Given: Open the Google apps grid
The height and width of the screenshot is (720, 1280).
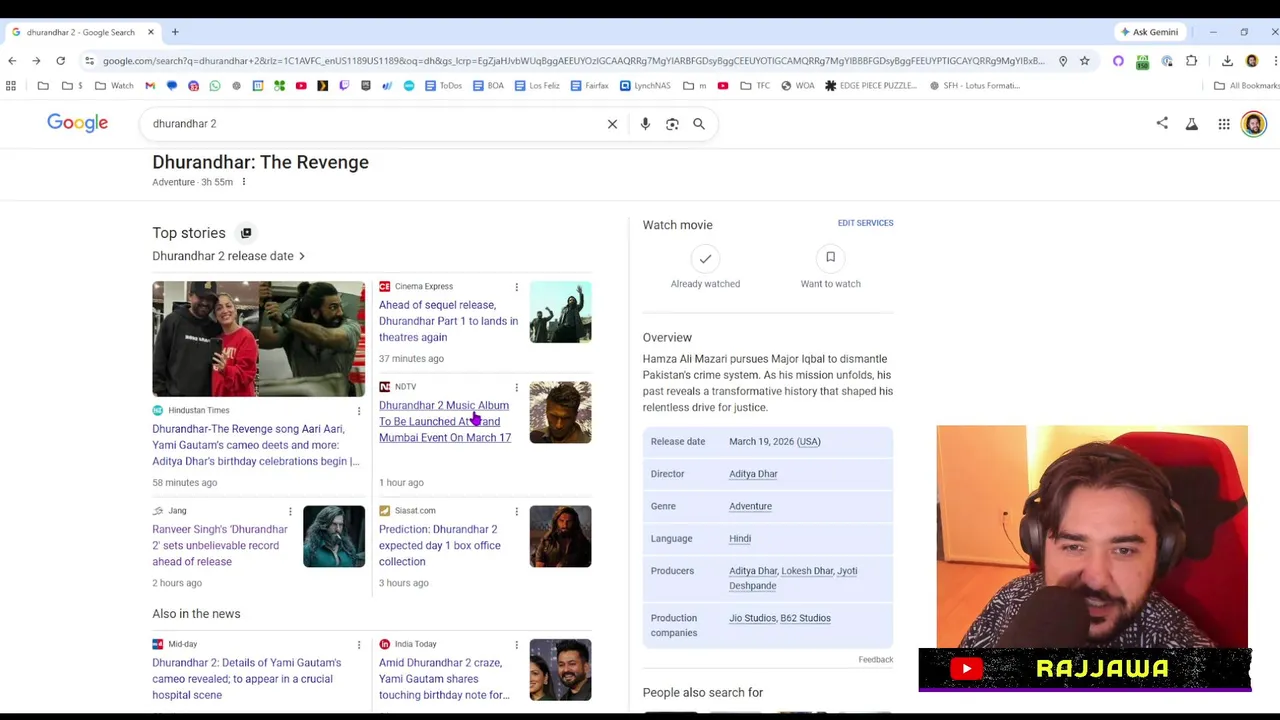Looking at the screenshot, I should 1224,124.
